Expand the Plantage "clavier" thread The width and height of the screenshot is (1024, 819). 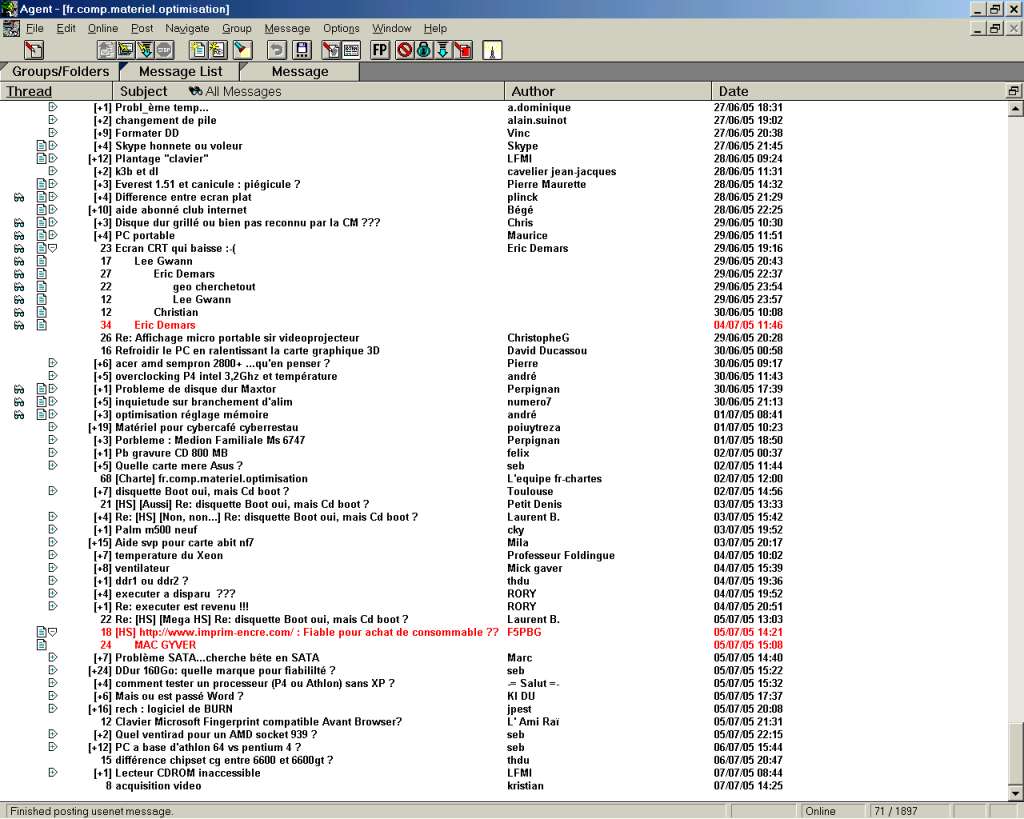[53, 159]
